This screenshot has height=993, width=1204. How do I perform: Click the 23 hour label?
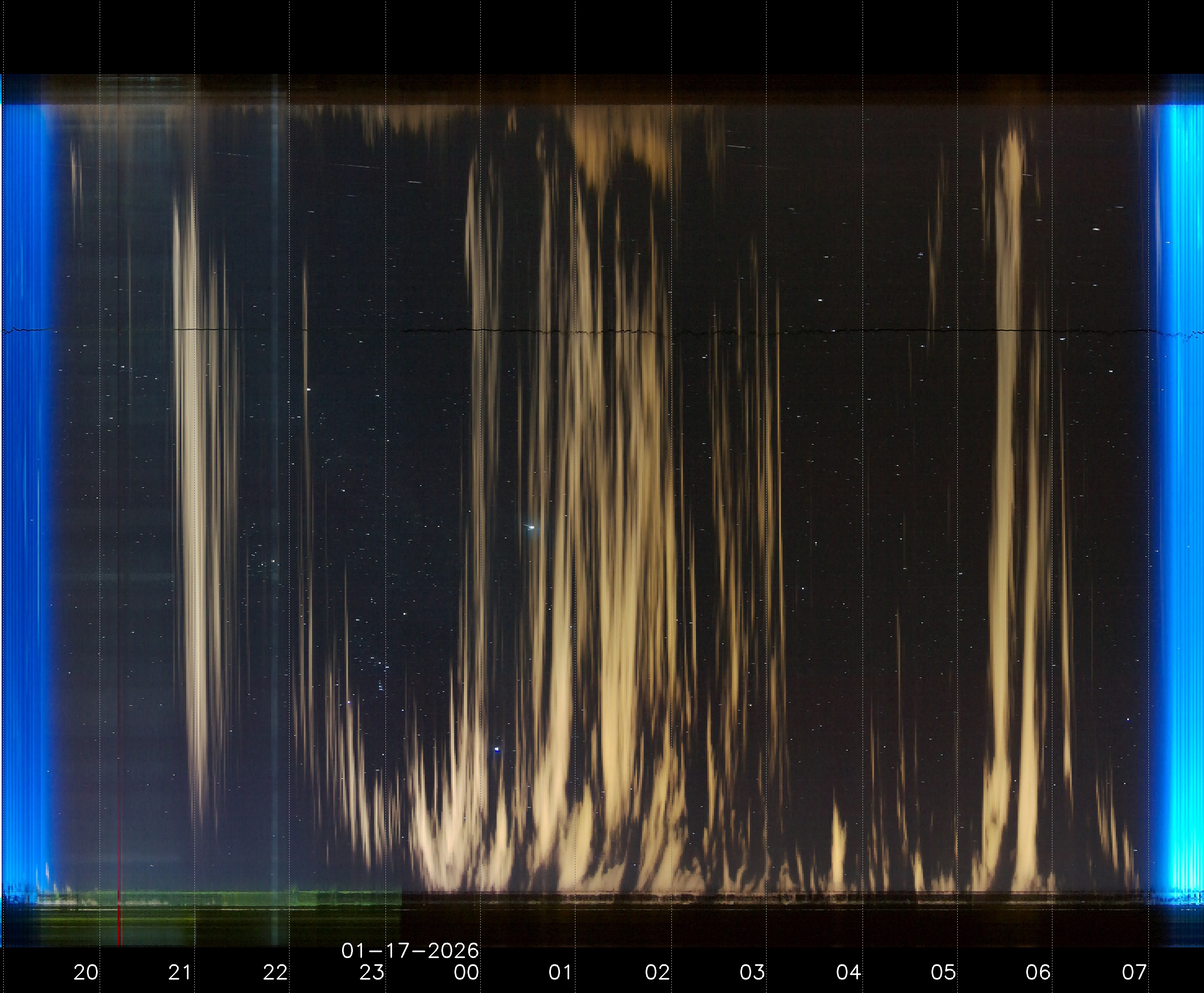tap(371, 972)
